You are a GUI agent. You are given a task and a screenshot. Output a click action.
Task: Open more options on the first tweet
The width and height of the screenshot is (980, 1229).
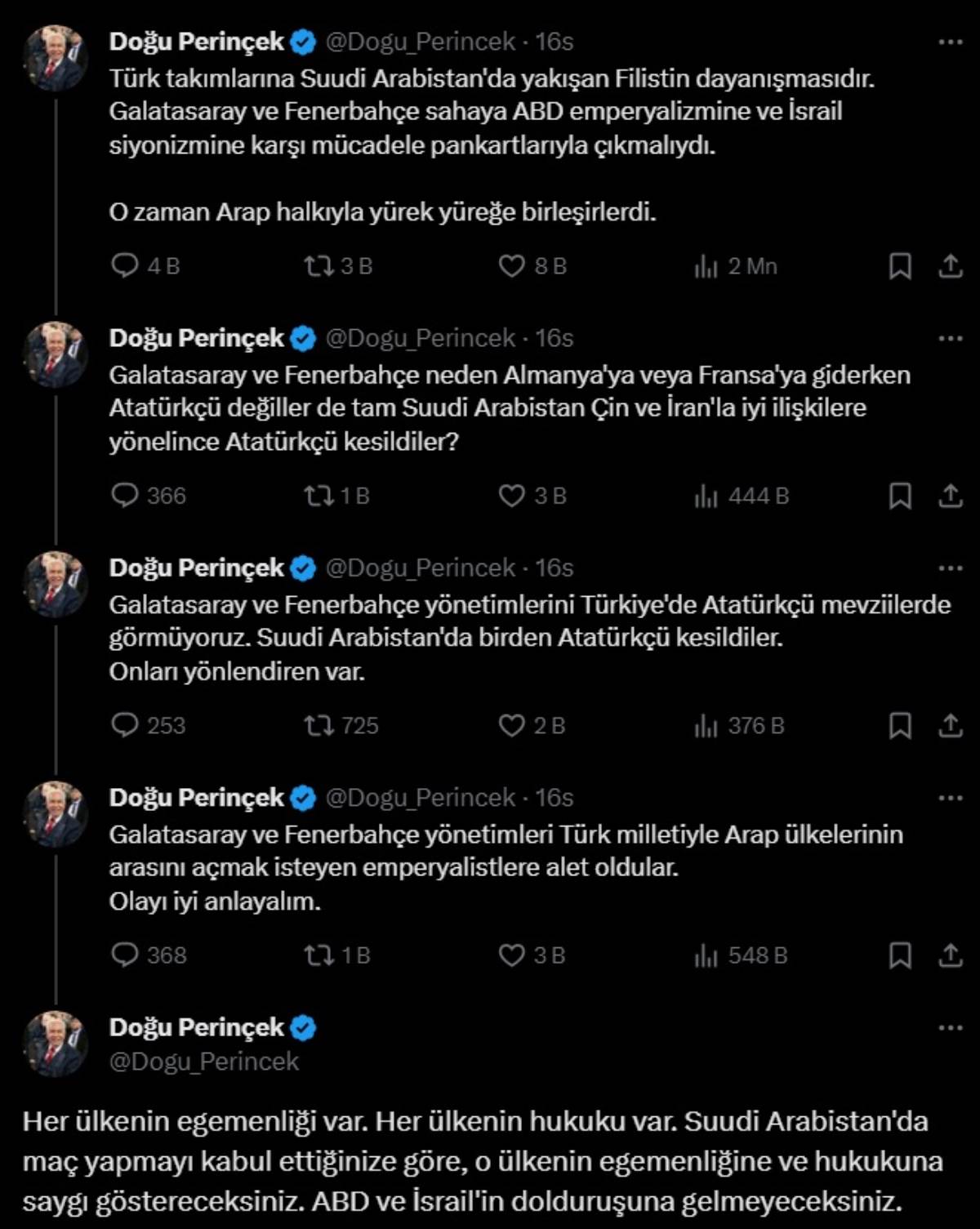[951, 42]
